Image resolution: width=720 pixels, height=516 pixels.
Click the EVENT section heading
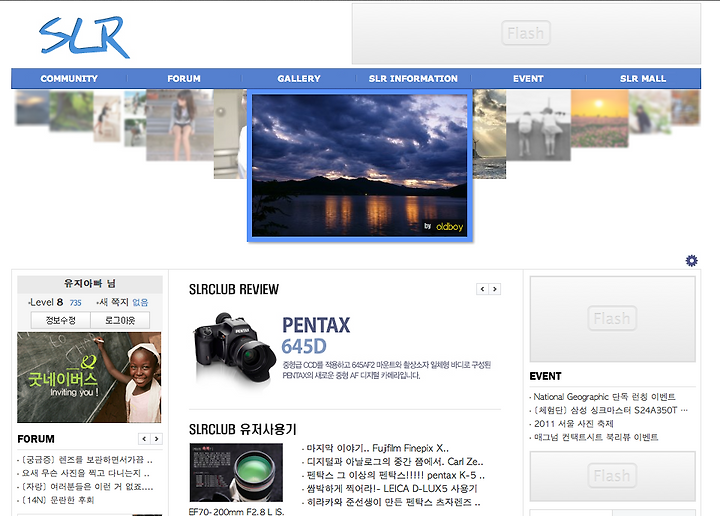point(545,376)
